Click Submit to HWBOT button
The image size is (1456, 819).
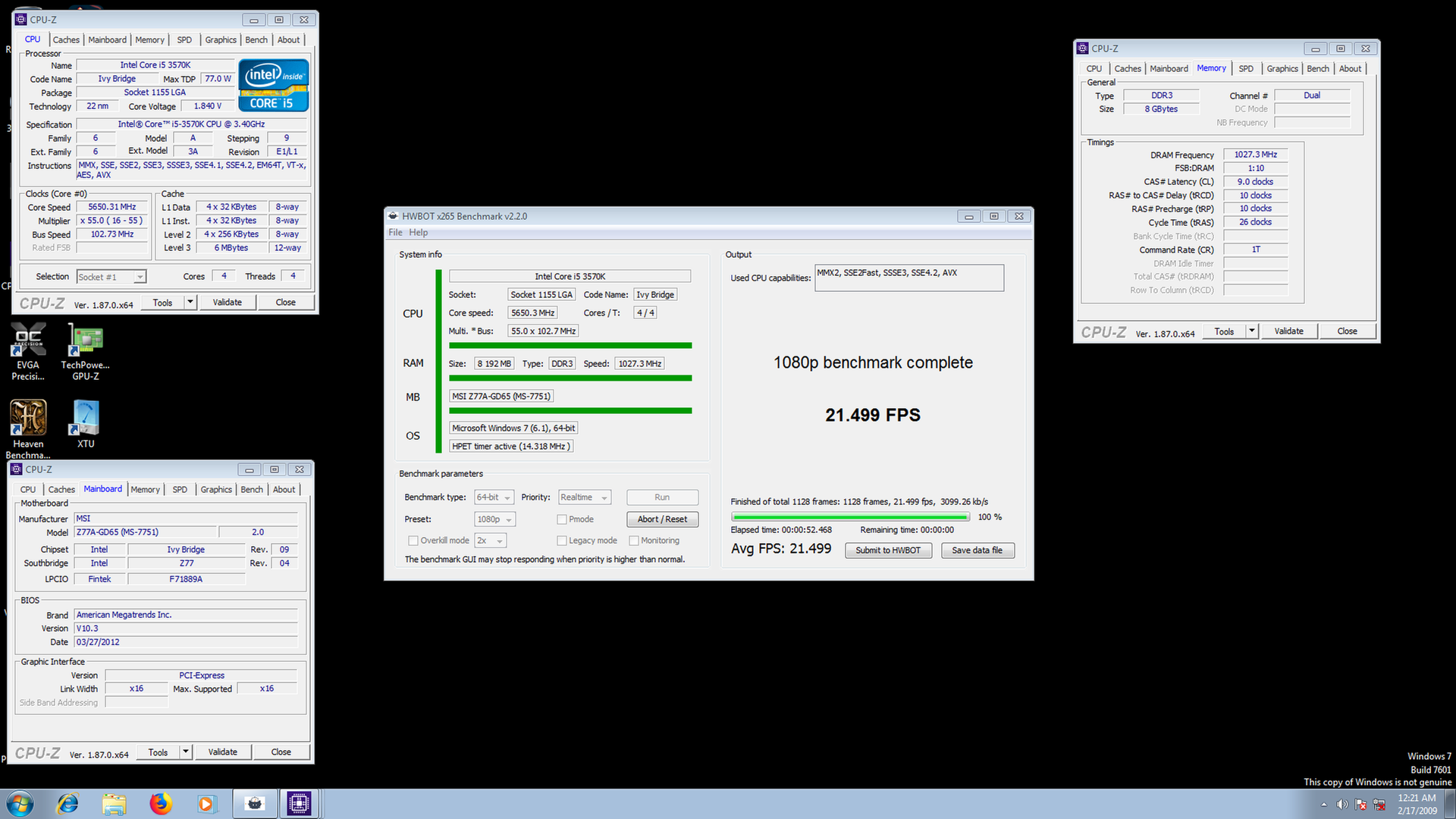click(888, 551)
